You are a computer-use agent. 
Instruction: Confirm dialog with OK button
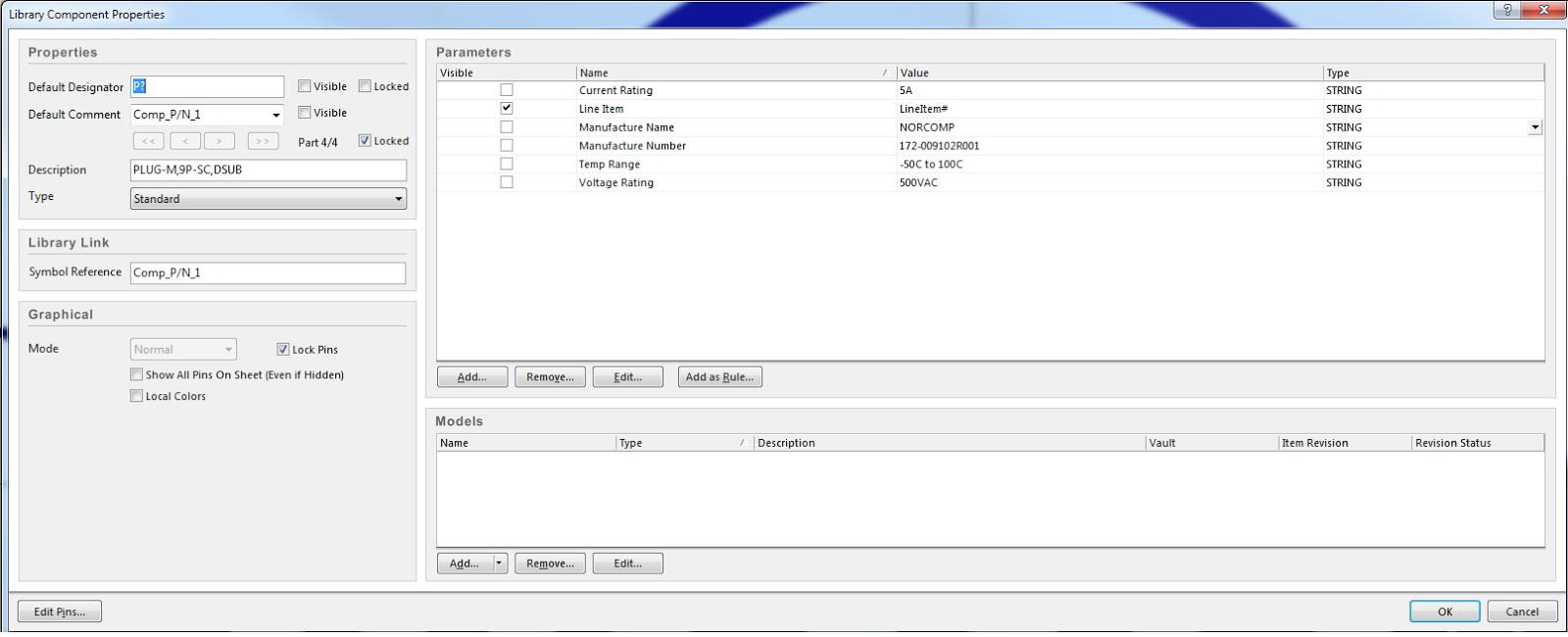click(x=1445, y=612)
